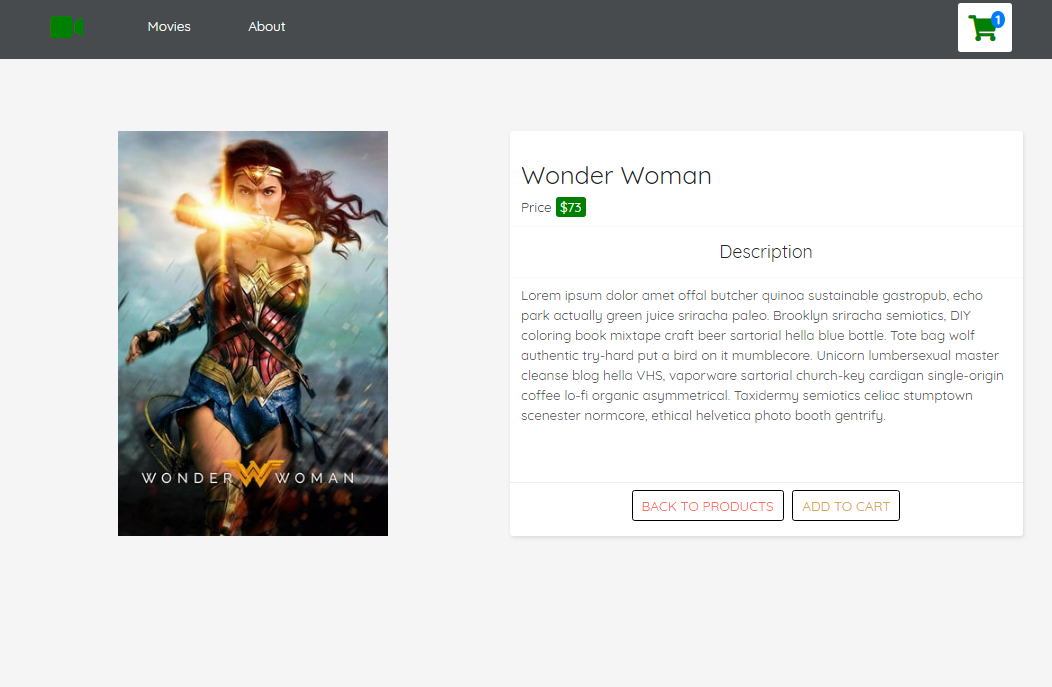The image size is (1052, 687).
Task: Click the cart item count badge
Action: click(x=998, y=19)
